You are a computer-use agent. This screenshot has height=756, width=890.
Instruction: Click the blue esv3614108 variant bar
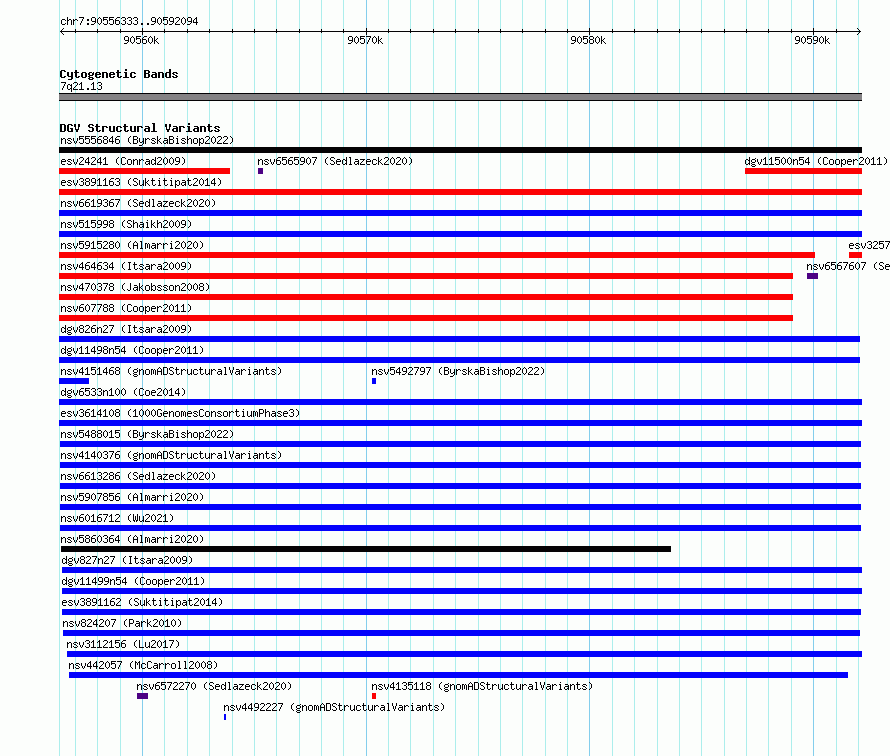460,423
